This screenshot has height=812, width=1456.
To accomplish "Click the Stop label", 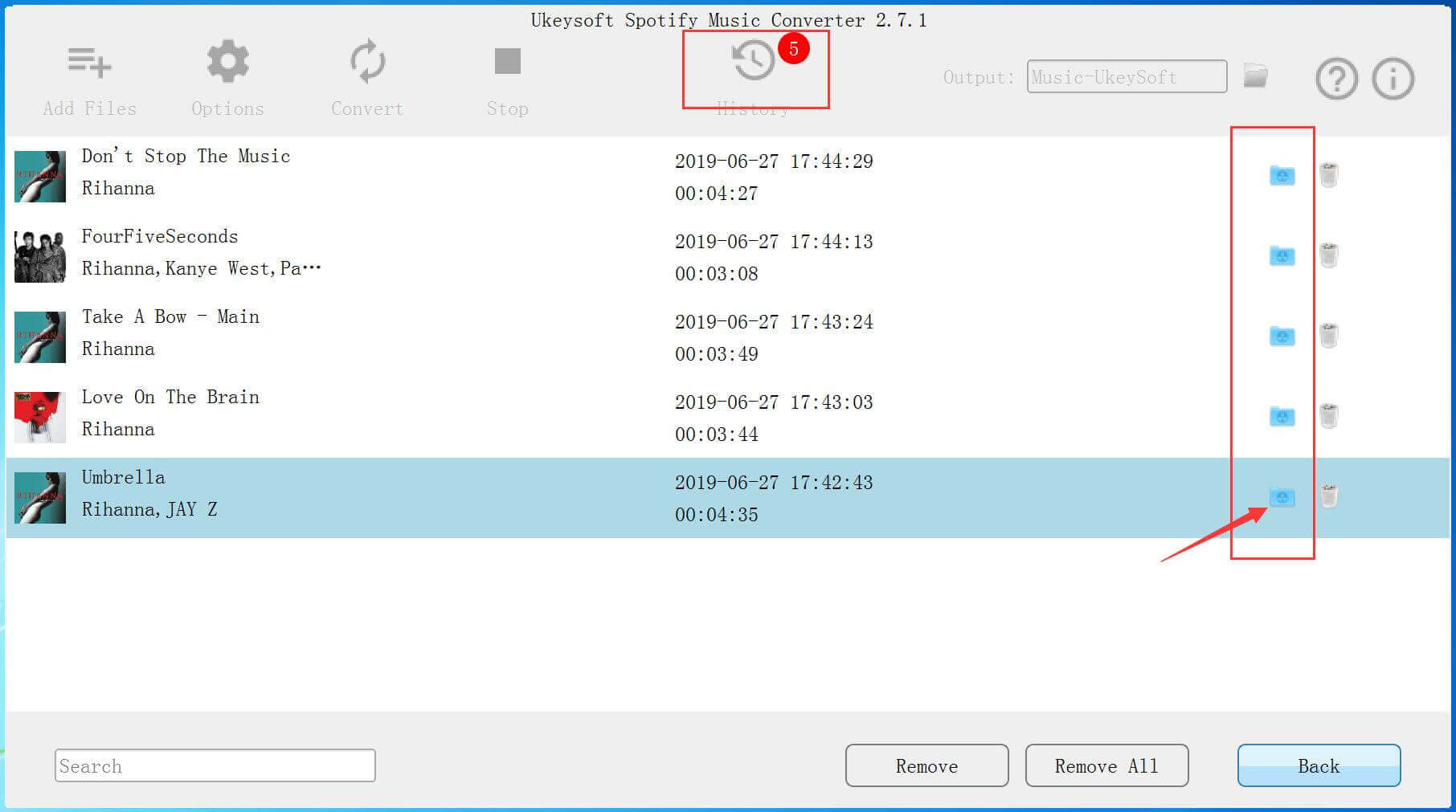I will tap(507, 108).
